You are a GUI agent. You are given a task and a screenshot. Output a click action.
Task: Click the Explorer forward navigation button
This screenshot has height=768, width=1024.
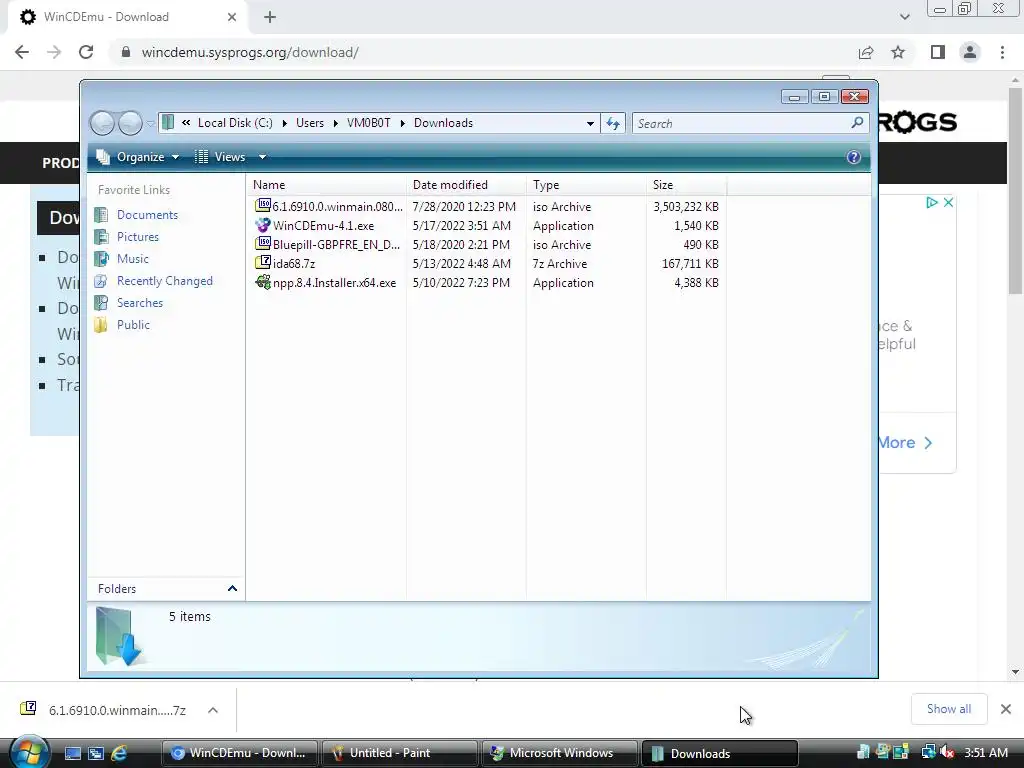pyautogui.click(x=130, y=123)
